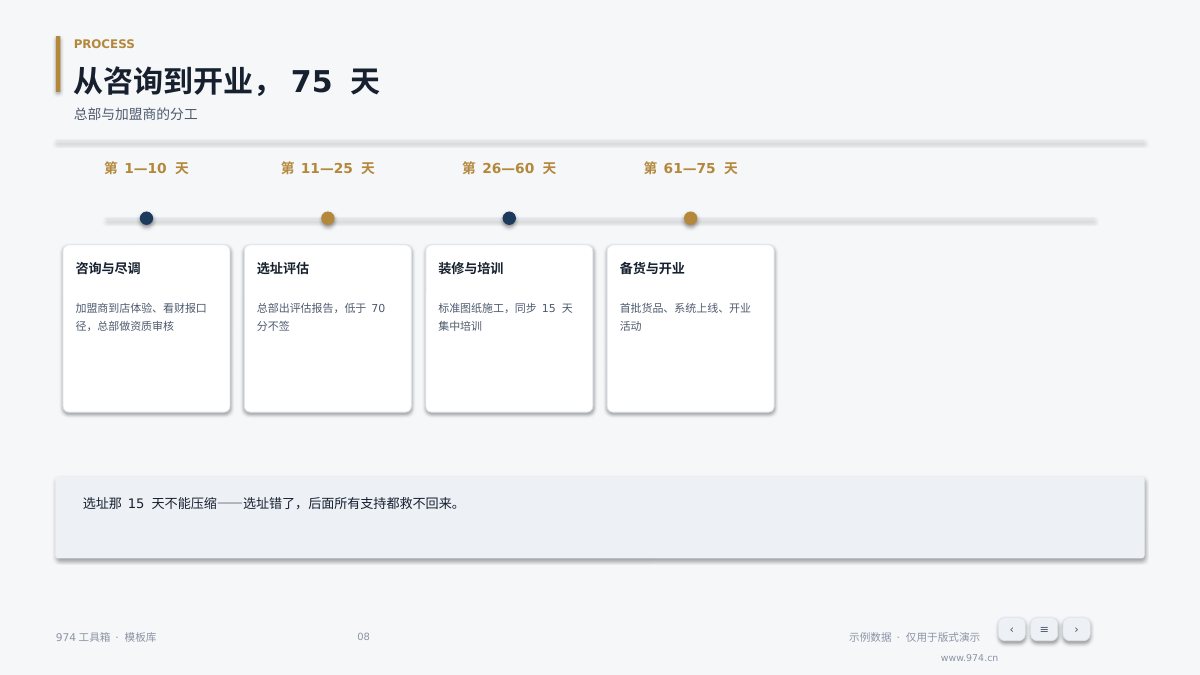Select the timeline dot for 第 26—60 天
This screenshot has width=1200, height=675.
pos(509,218)
